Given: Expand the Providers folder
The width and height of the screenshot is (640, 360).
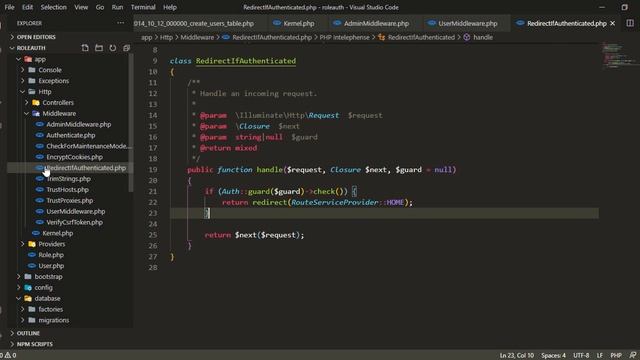Looking at the screenshot, I should click(51, 244).
